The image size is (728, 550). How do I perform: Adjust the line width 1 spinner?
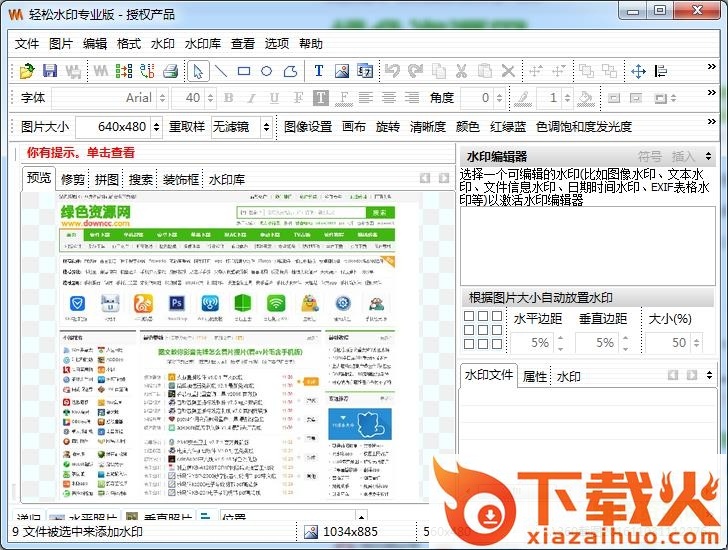point(567,98)
